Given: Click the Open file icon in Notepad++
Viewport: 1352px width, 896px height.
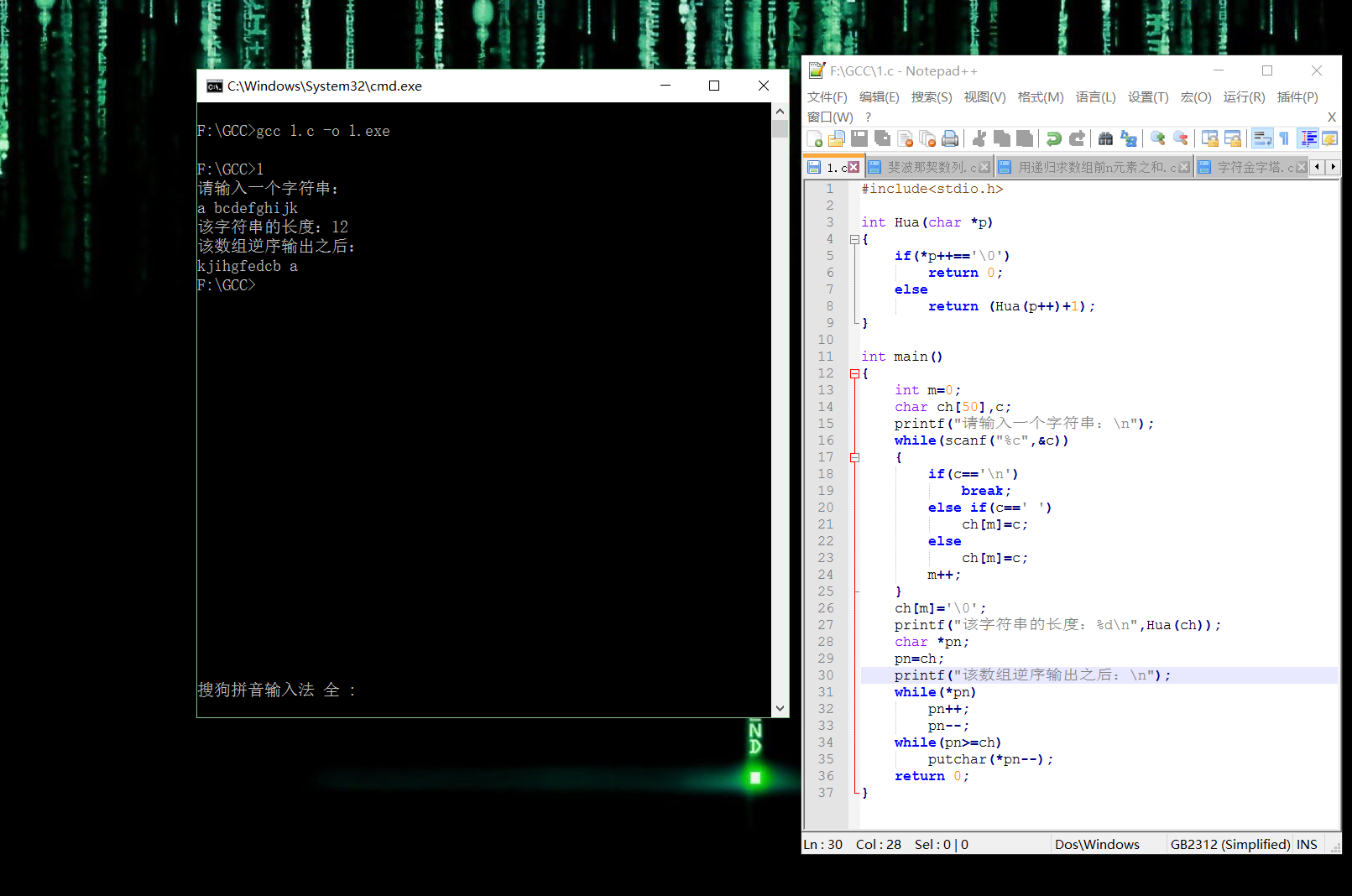Looking at the screenshot, I should (x=837, y=139).
